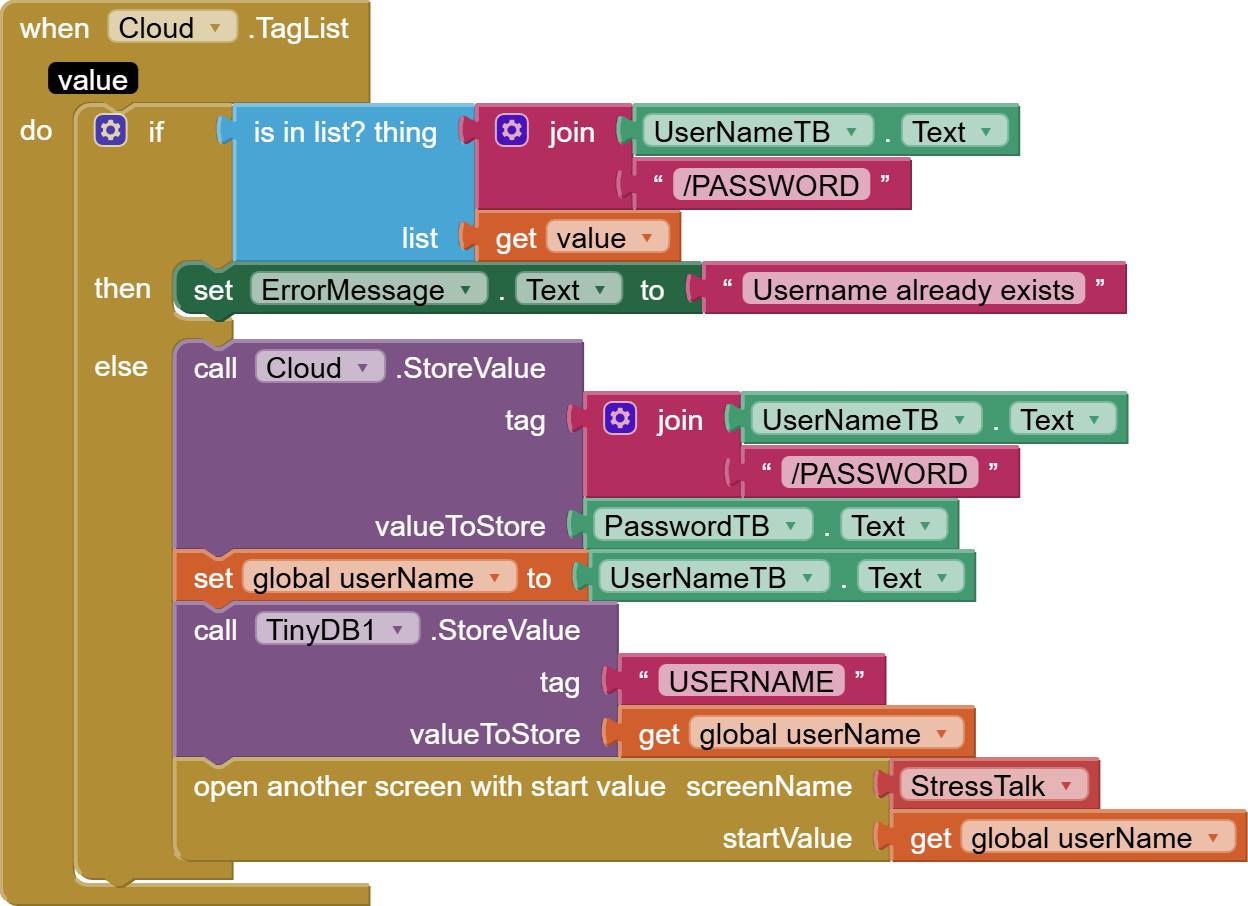The width and height of the screenshot is (1248, 906).
Task: Edit the /PASSWORD text in the is-in-list join
Action: pos(771,186)
